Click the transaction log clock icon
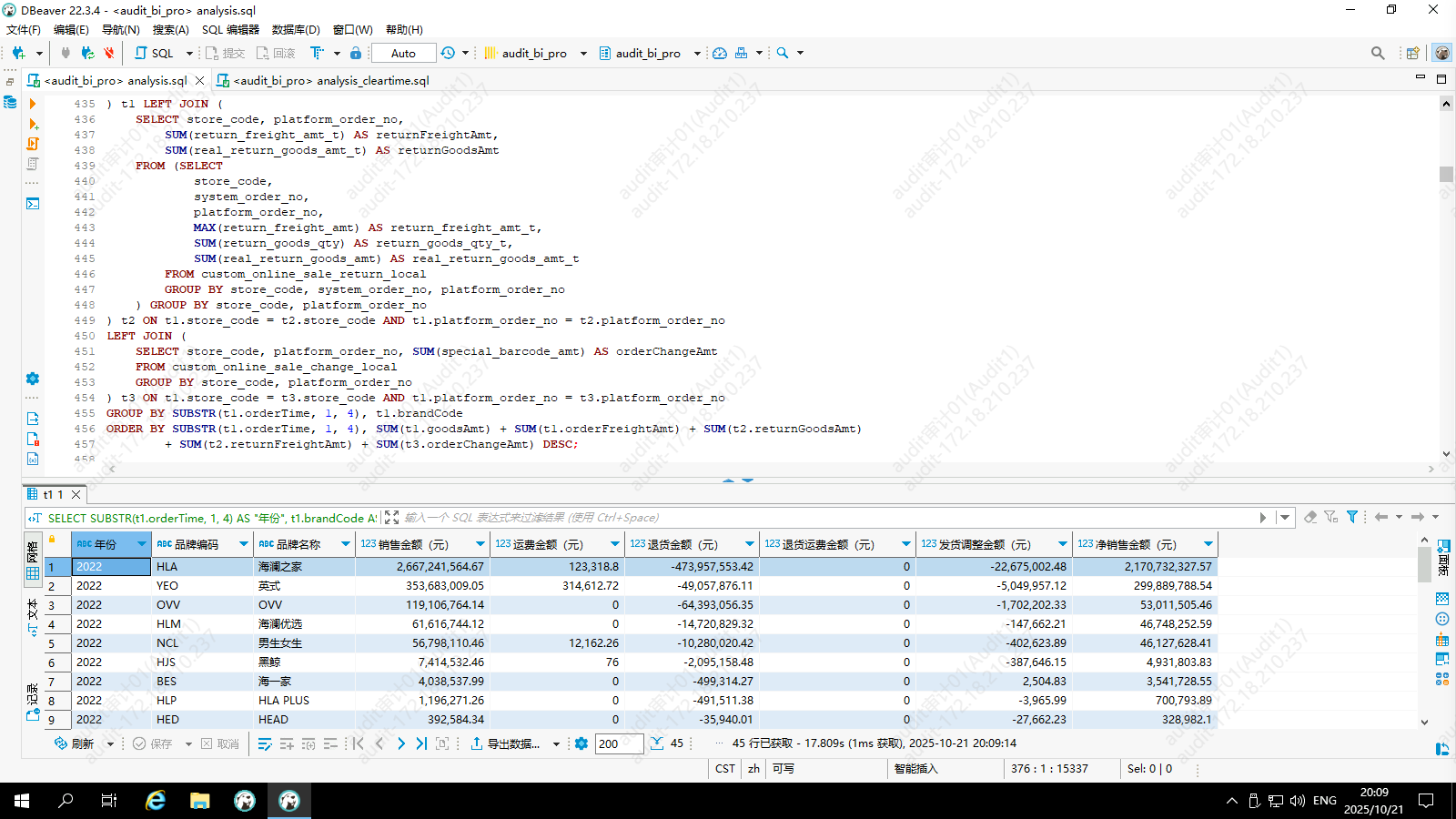The height and width of the screenshot is (819, 1456). click(x=448, y=53)
